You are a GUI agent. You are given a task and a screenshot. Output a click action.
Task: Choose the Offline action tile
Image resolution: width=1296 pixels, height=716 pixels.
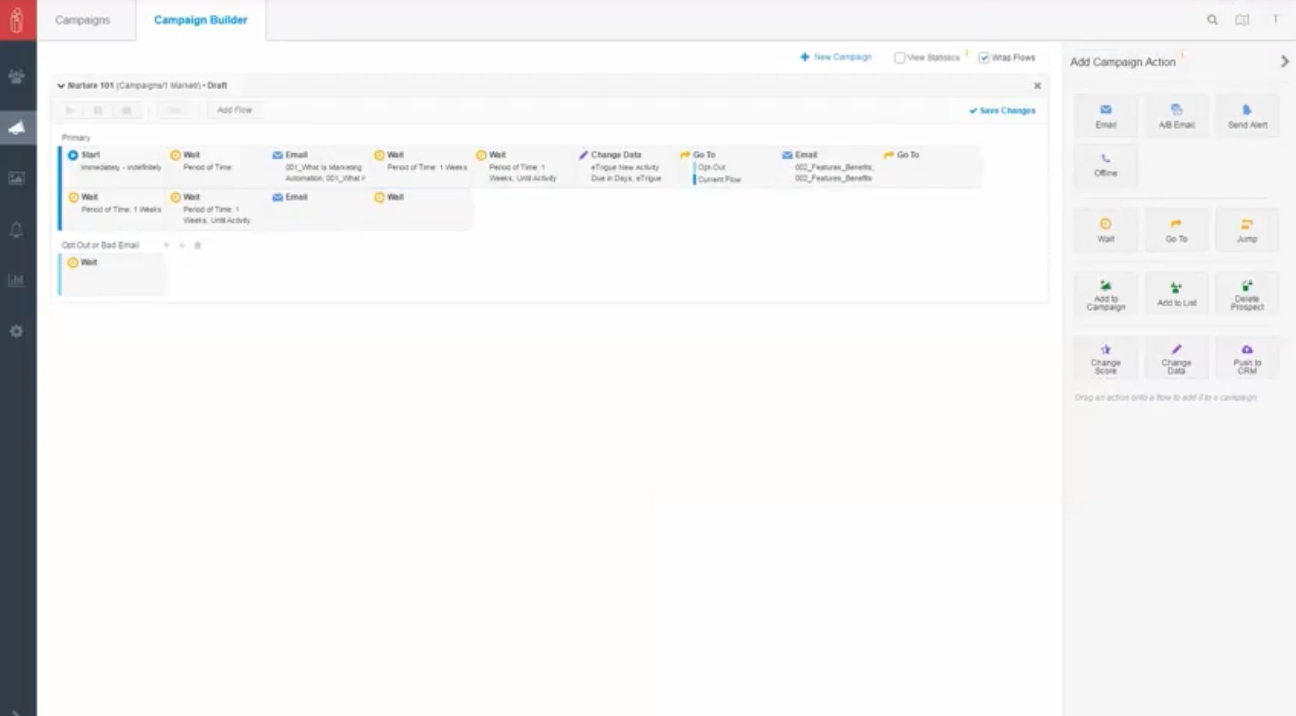click(1105, 164)
